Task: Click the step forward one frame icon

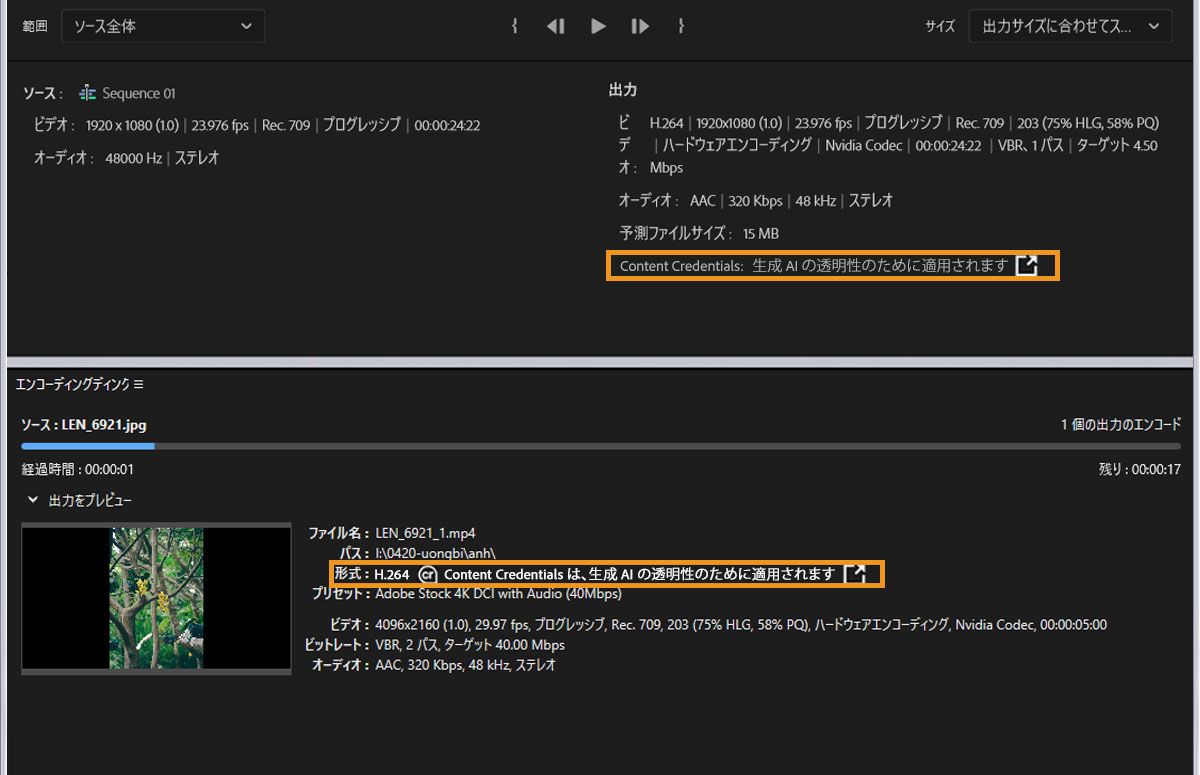Action: tap(640, 26)
